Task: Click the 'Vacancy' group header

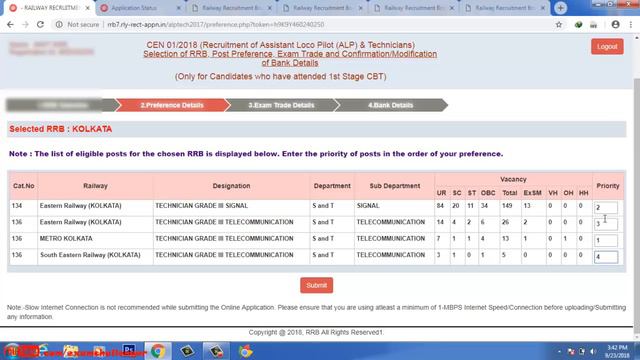Action: tap(513, 179)
